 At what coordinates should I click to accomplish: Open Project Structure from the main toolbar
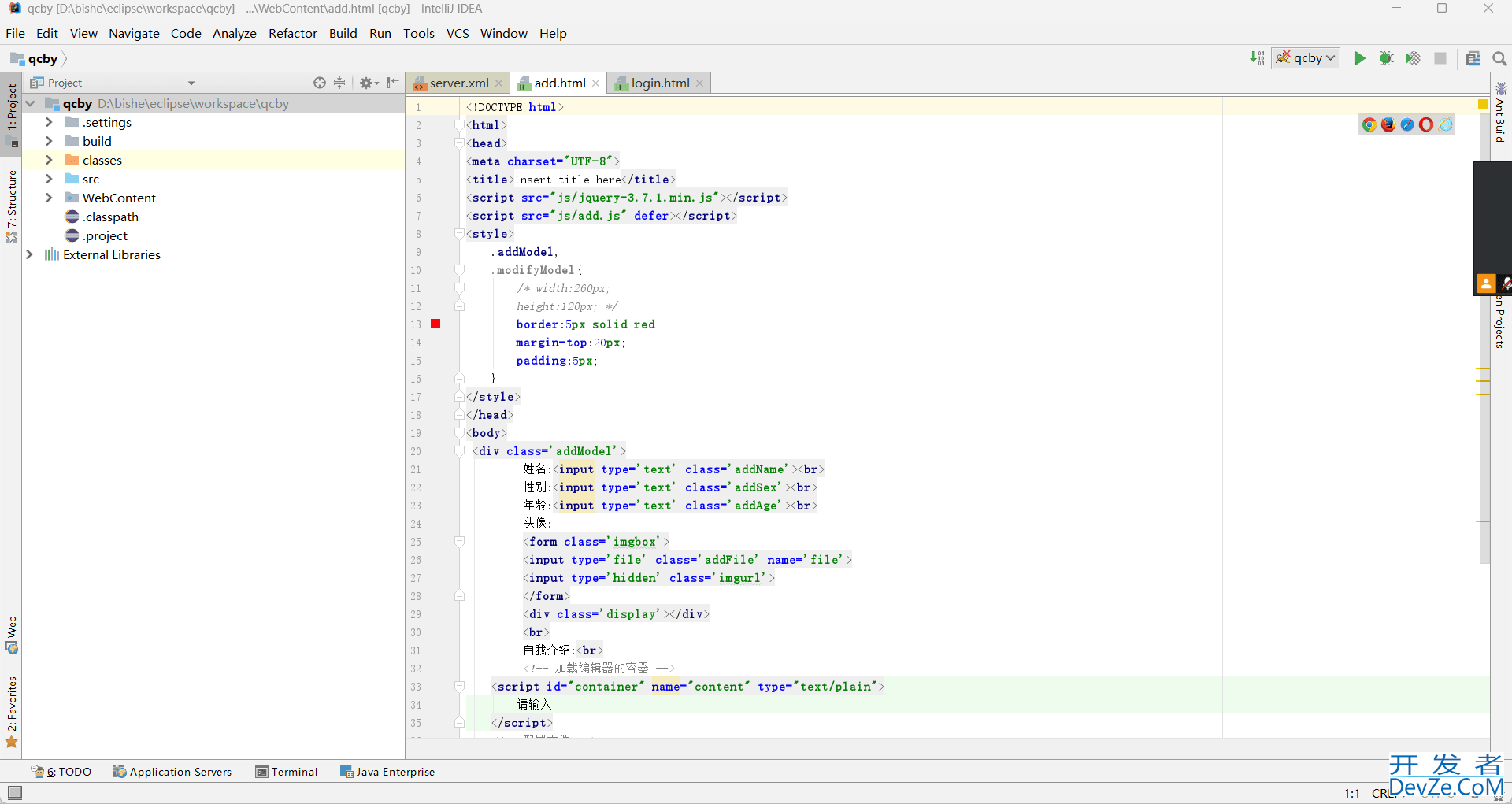(x=1473, y=58)
